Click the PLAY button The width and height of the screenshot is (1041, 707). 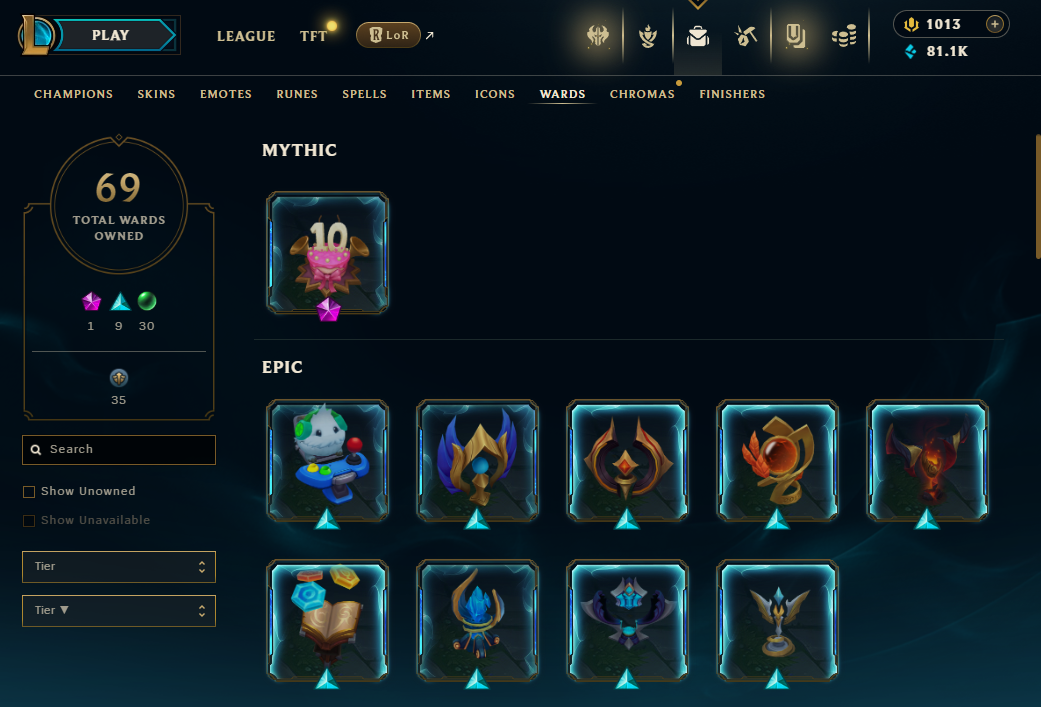(111, 35)
